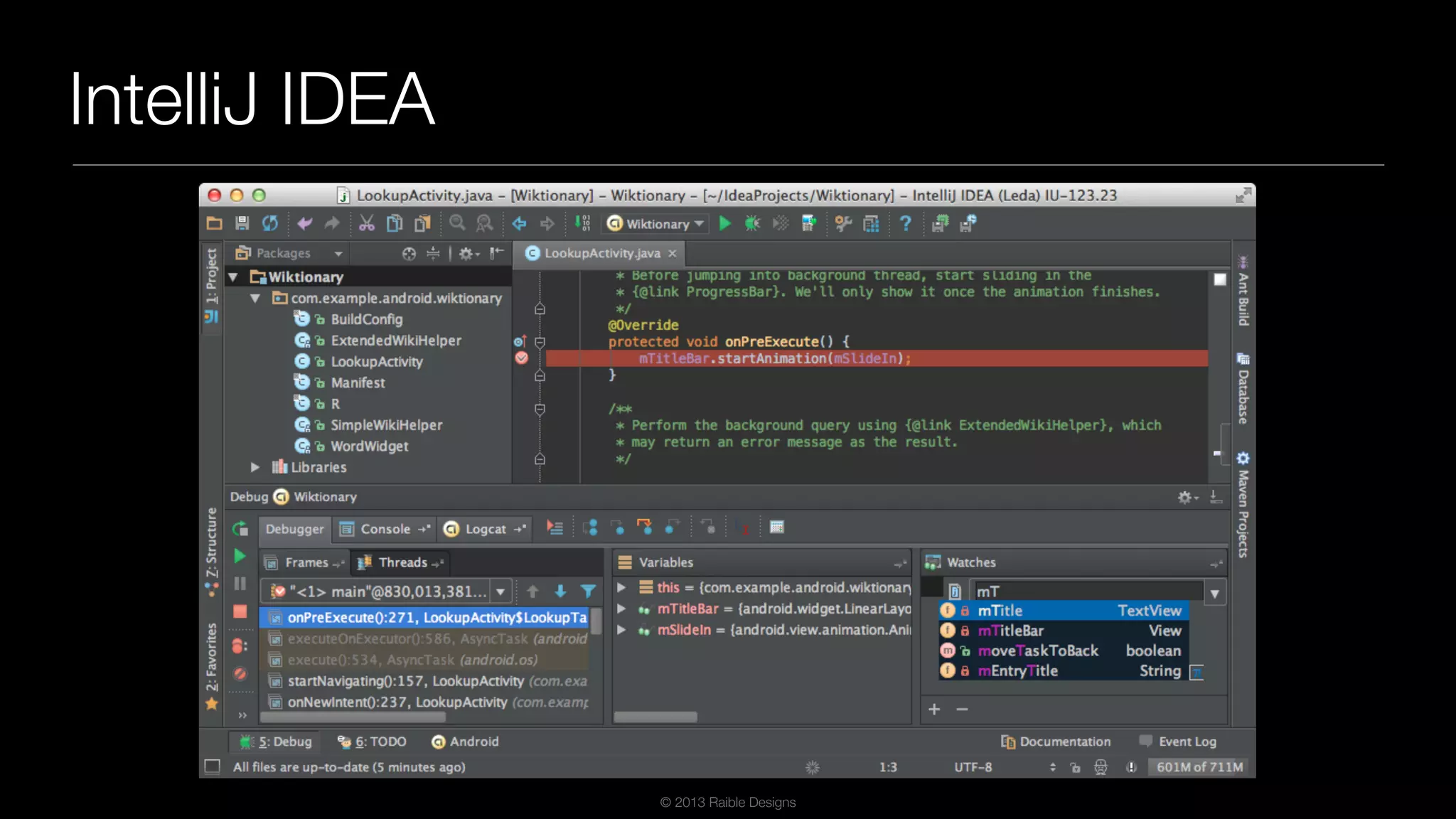The height and width of the screenshot is (819, 1456).
Task: Open the Maven Projects side panel
Action: (1243, 505)
